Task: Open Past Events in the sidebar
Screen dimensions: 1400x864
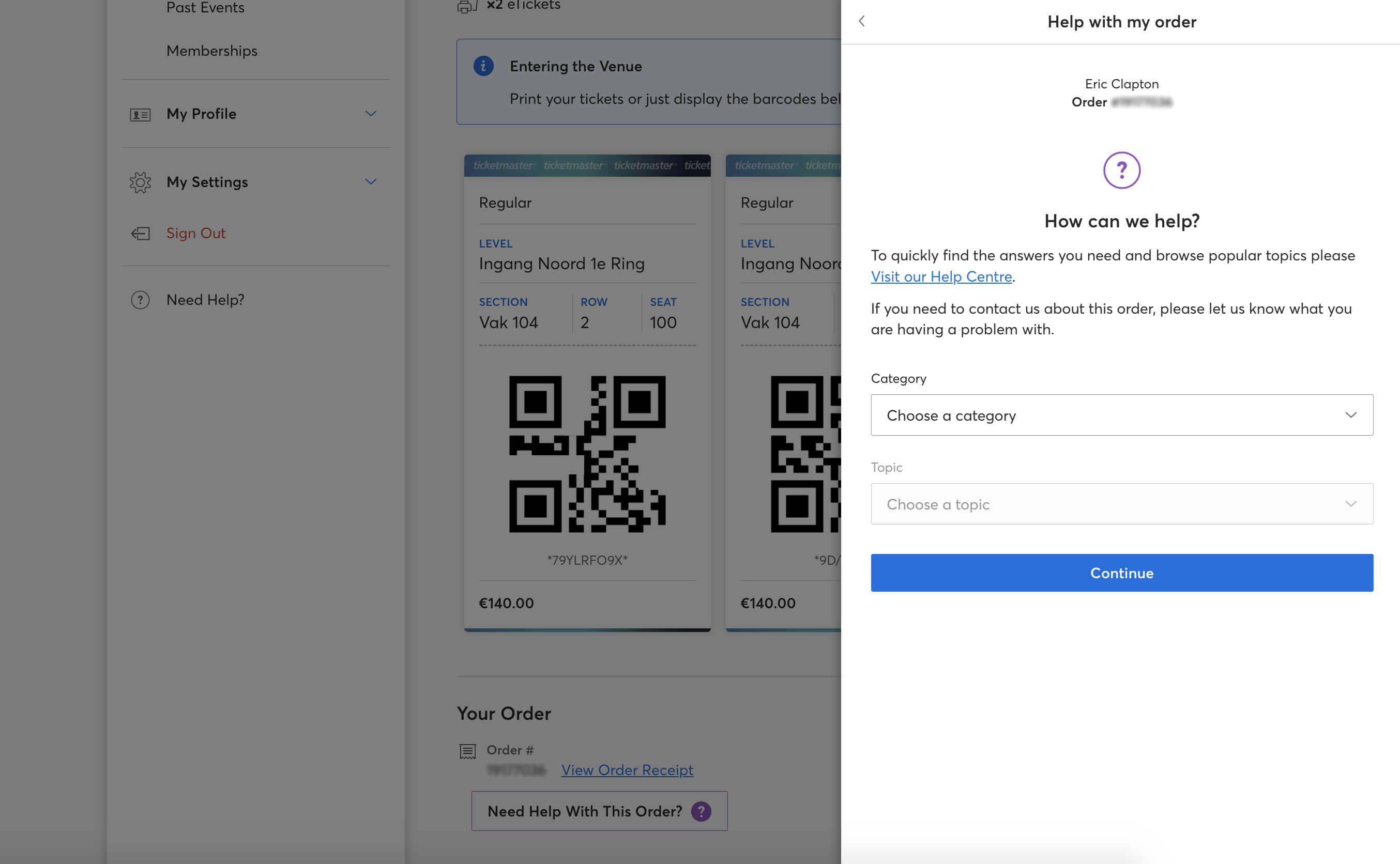Action: (x=205, y=7)
